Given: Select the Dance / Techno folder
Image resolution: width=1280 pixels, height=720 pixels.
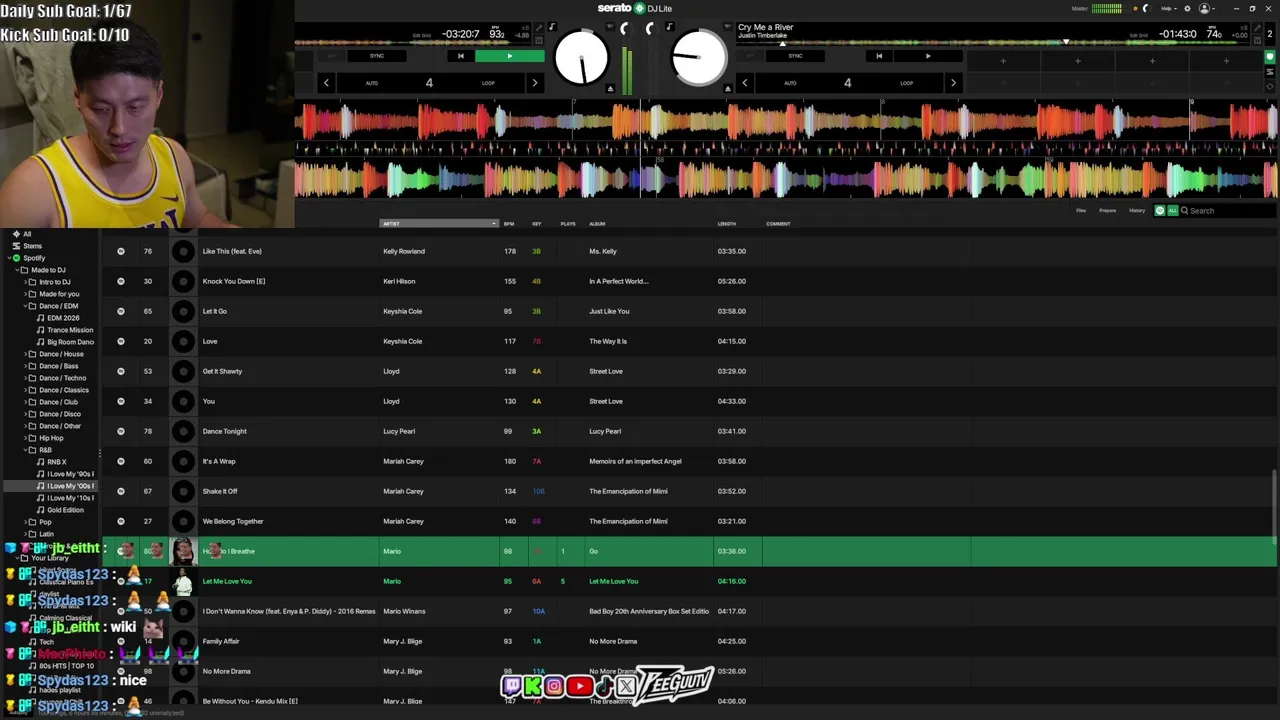Looking at the screenshot, I should [x=62, y=378].
